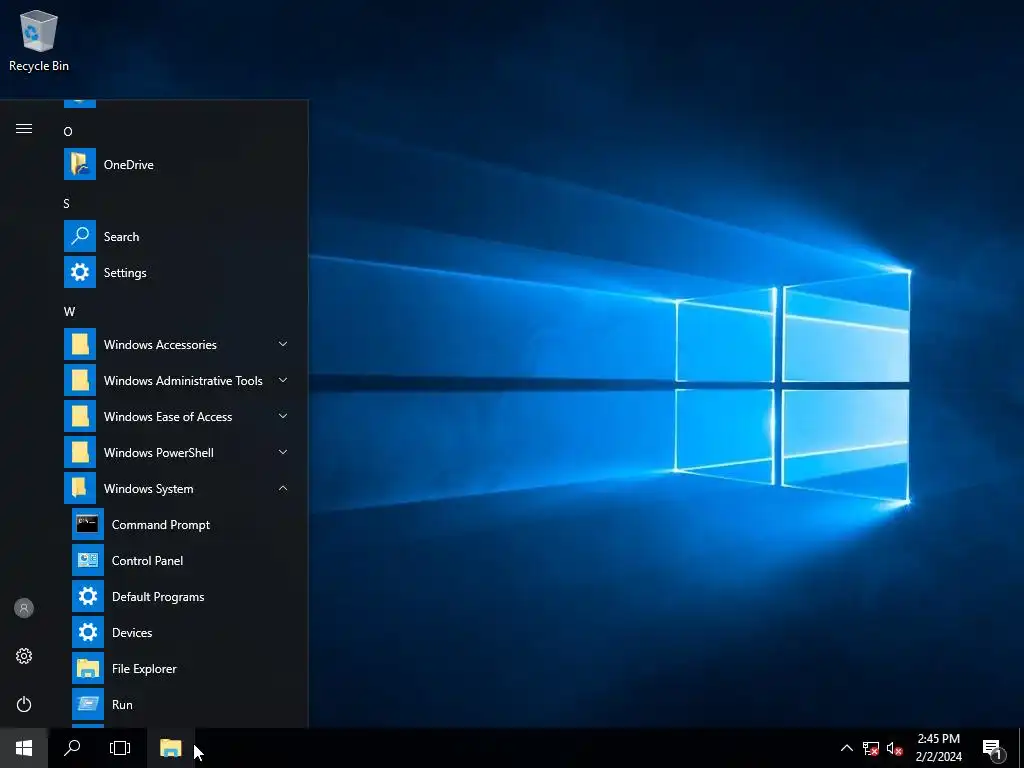Collapse Windows System chevron
This screenshot has width=1024, height=768.
(x=283, y=488)
